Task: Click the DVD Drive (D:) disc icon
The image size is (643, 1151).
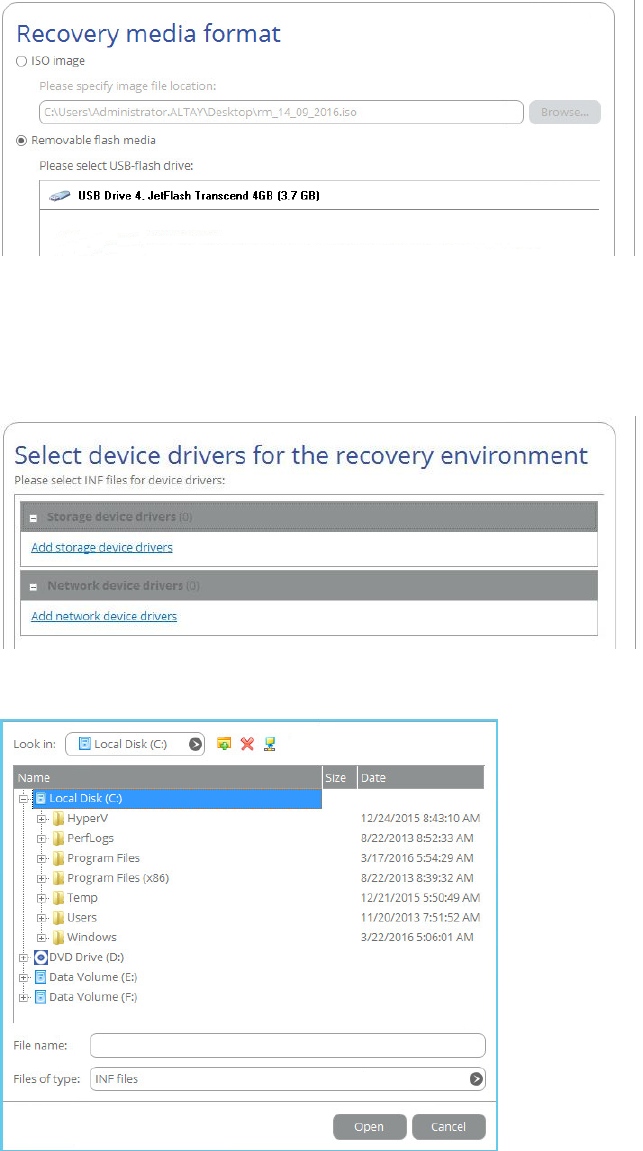Action: (x=40, y=957)
